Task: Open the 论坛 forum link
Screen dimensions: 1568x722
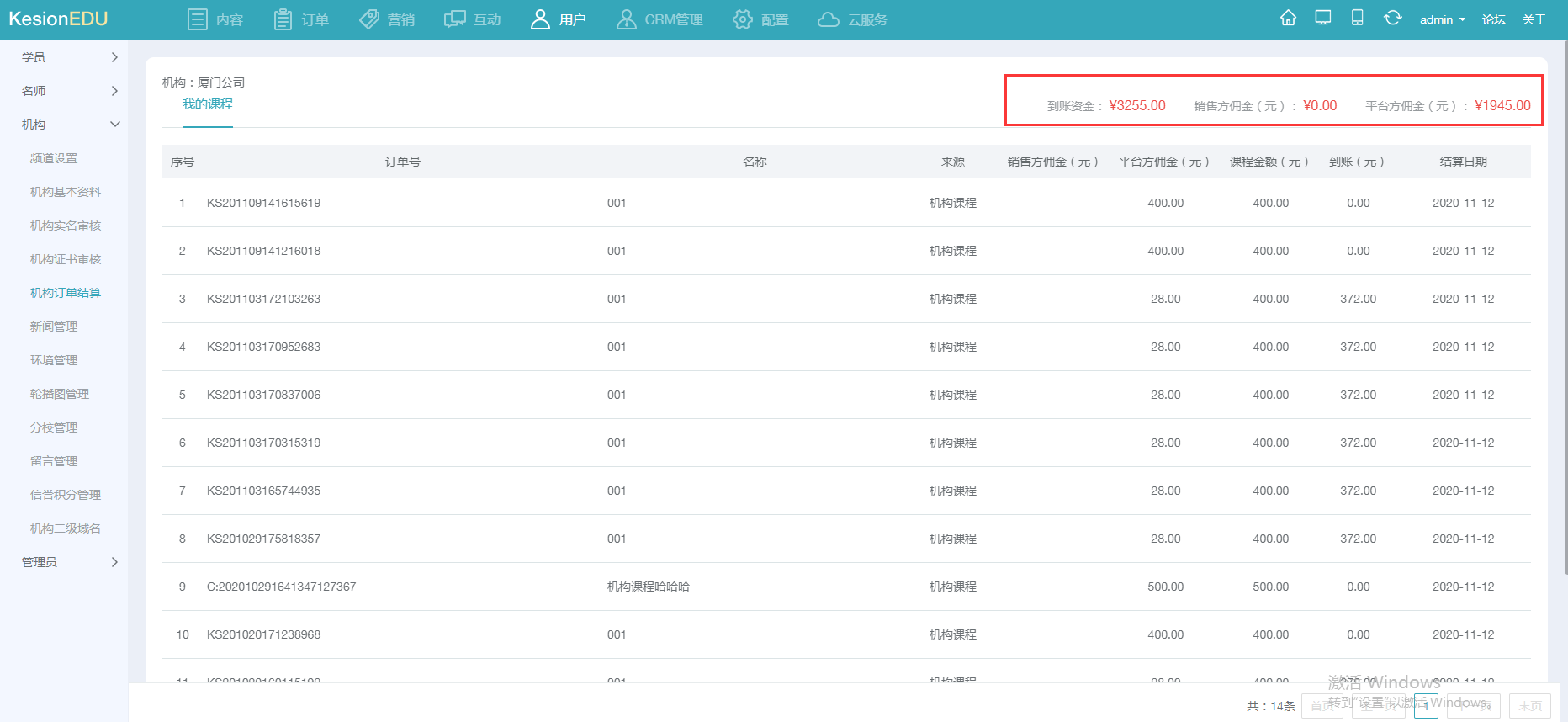Action: [x=1493, y=19]
